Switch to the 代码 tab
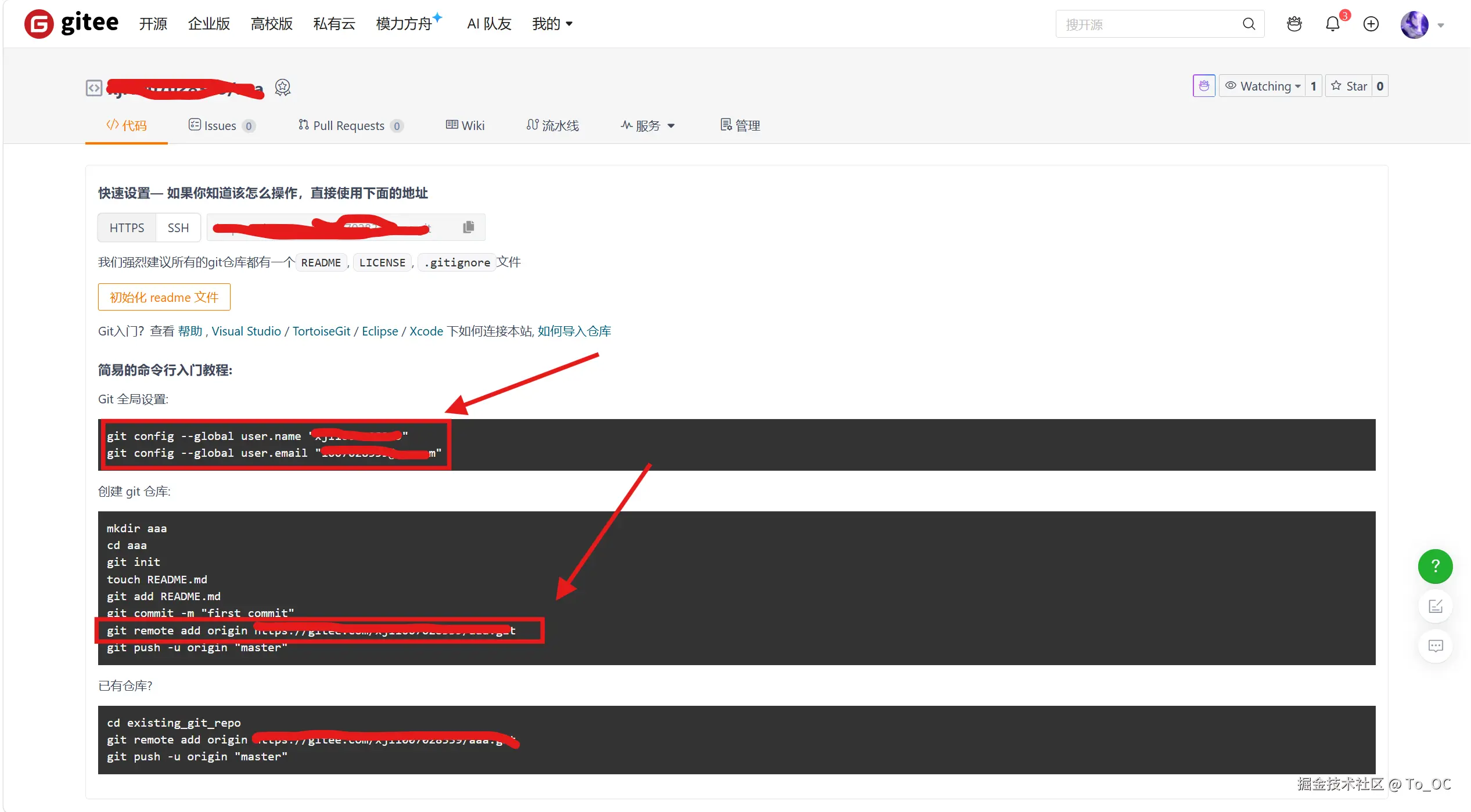The image size is (1471, 812). [x=127, y=125]
